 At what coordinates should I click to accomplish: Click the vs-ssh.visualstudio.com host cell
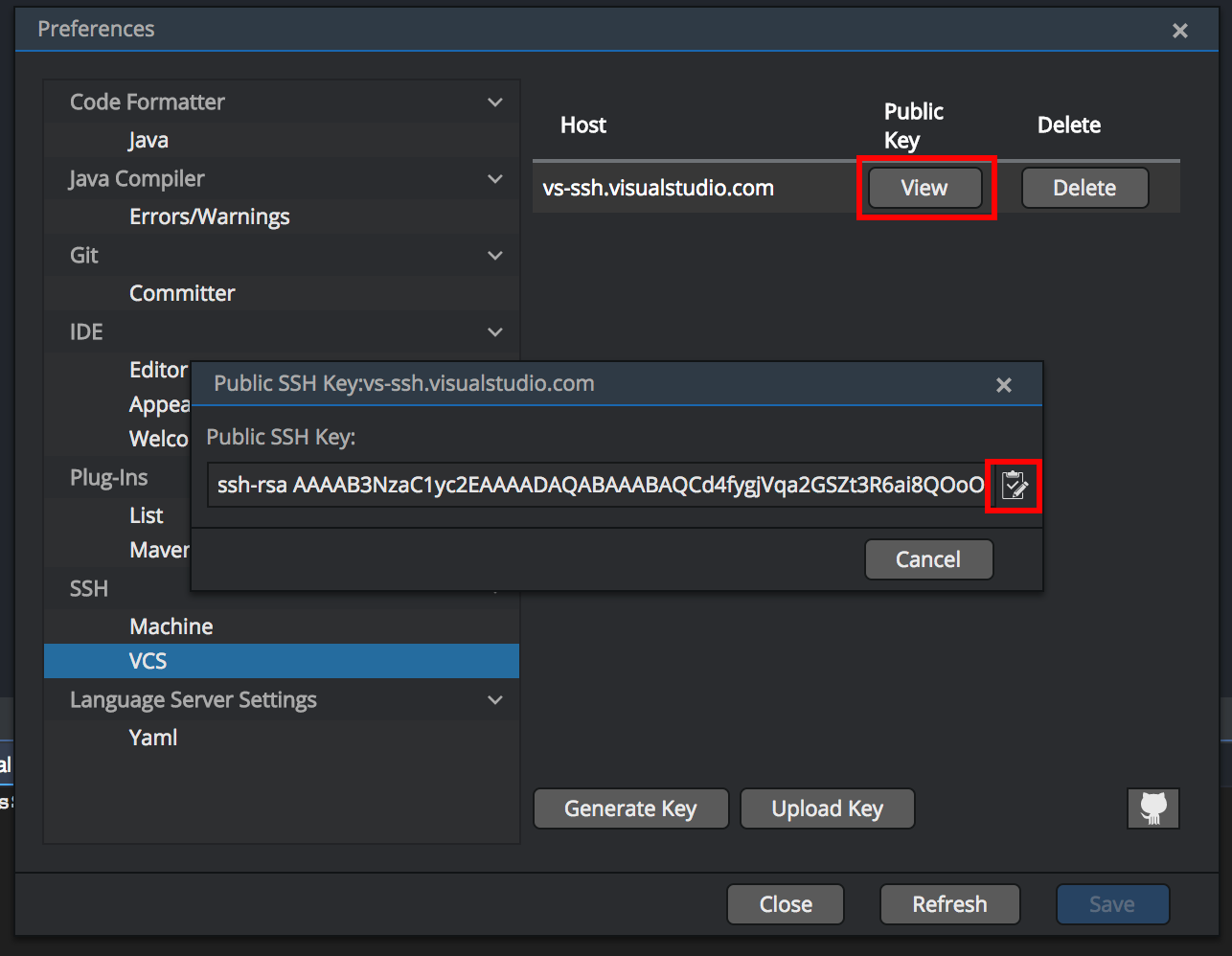click(658, 188)
